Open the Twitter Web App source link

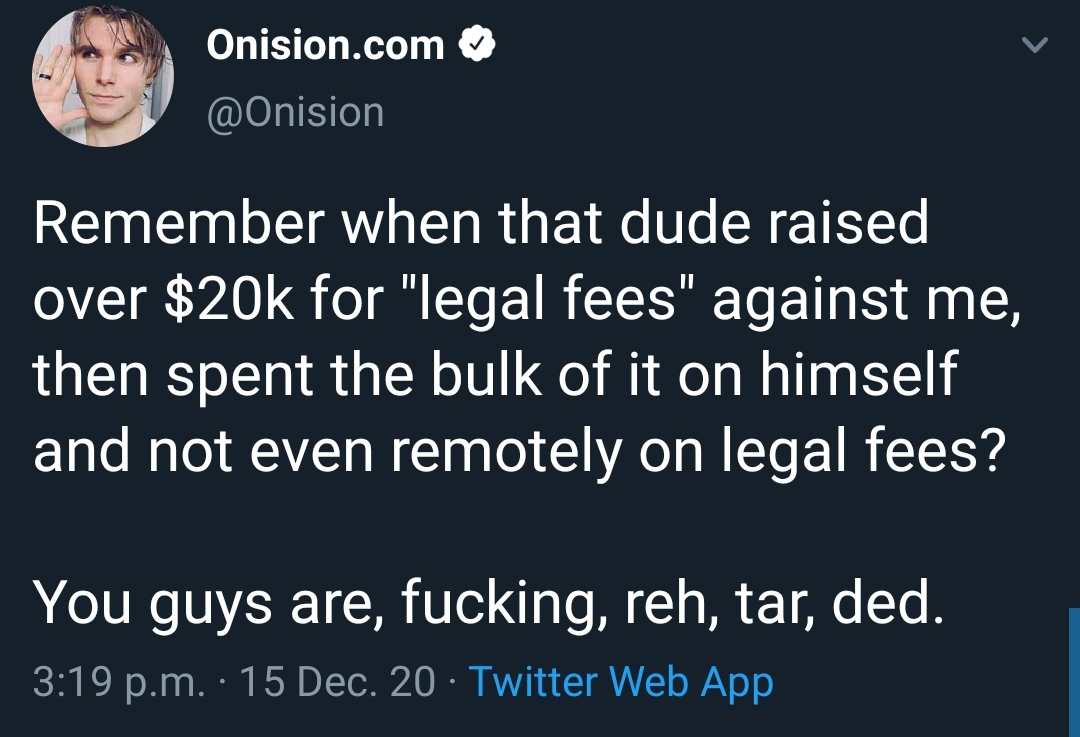point(621,682)
